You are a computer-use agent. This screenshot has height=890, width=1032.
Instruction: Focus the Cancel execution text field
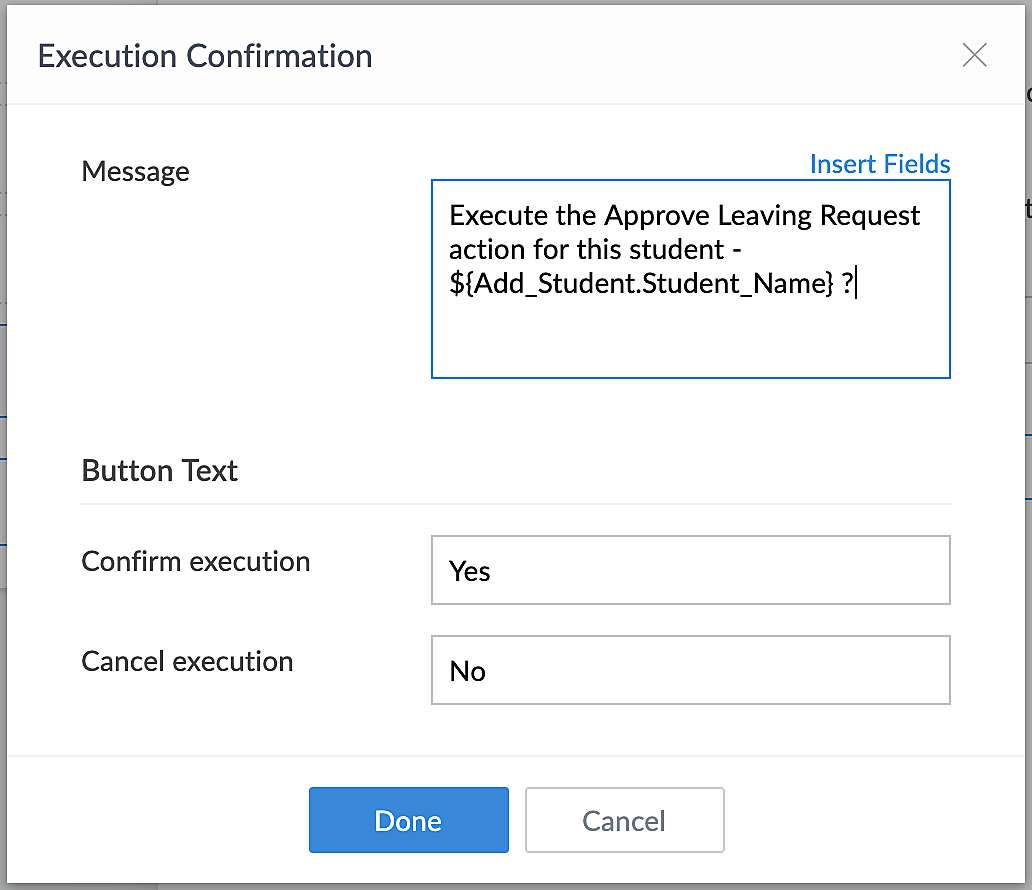(x=690, y=670)
